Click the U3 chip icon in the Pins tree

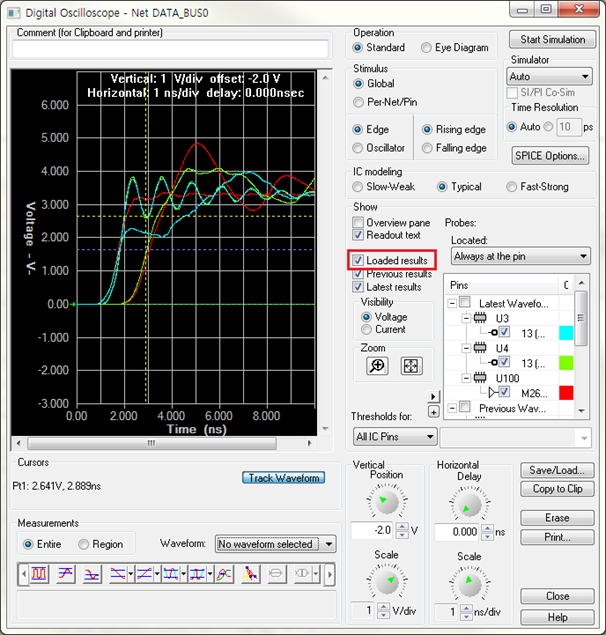pos(480,318)
